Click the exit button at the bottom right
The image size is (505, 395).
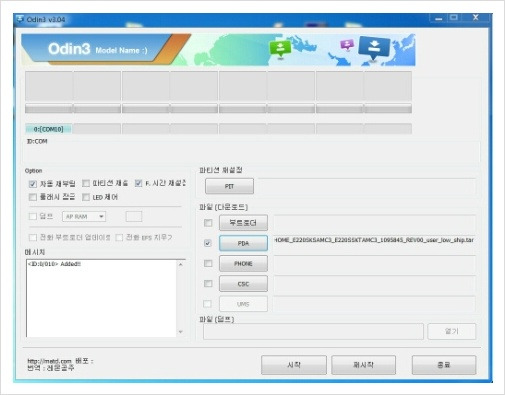(x=444, y=365)
